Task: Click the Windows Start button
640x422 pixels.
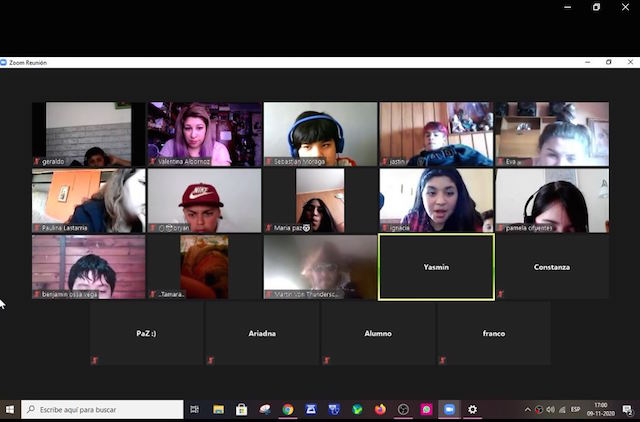Action: click(10, 409)
